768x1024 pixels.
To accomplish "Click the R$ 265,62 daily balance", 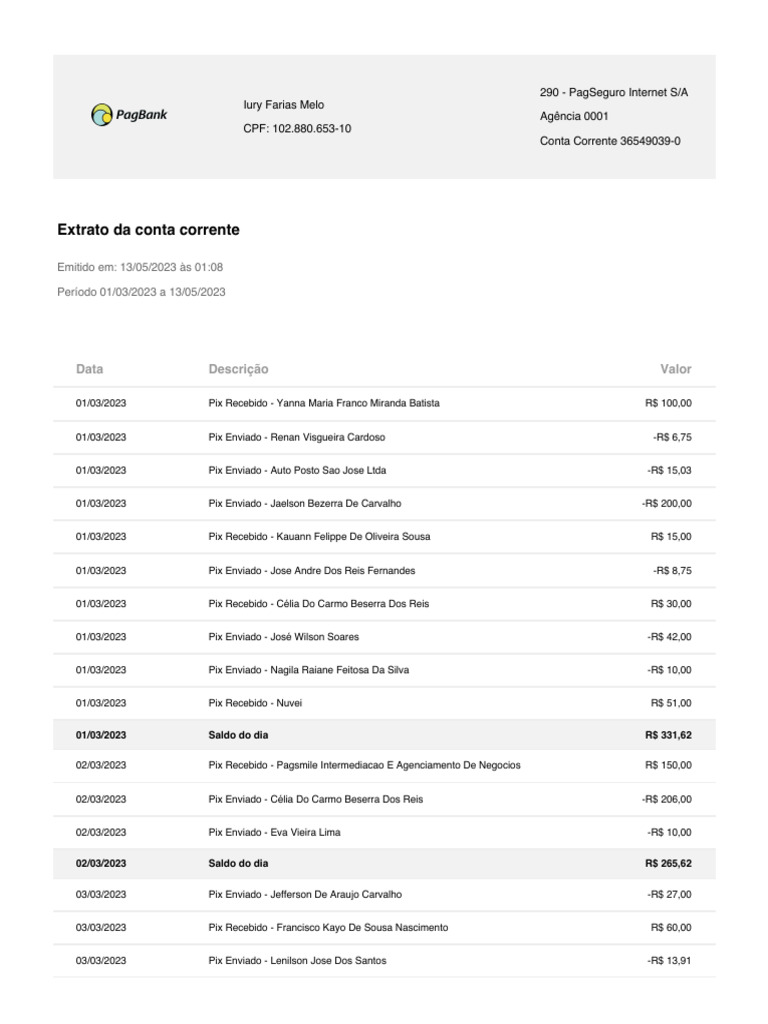I will pyautogui.click(x=668, y=862).
